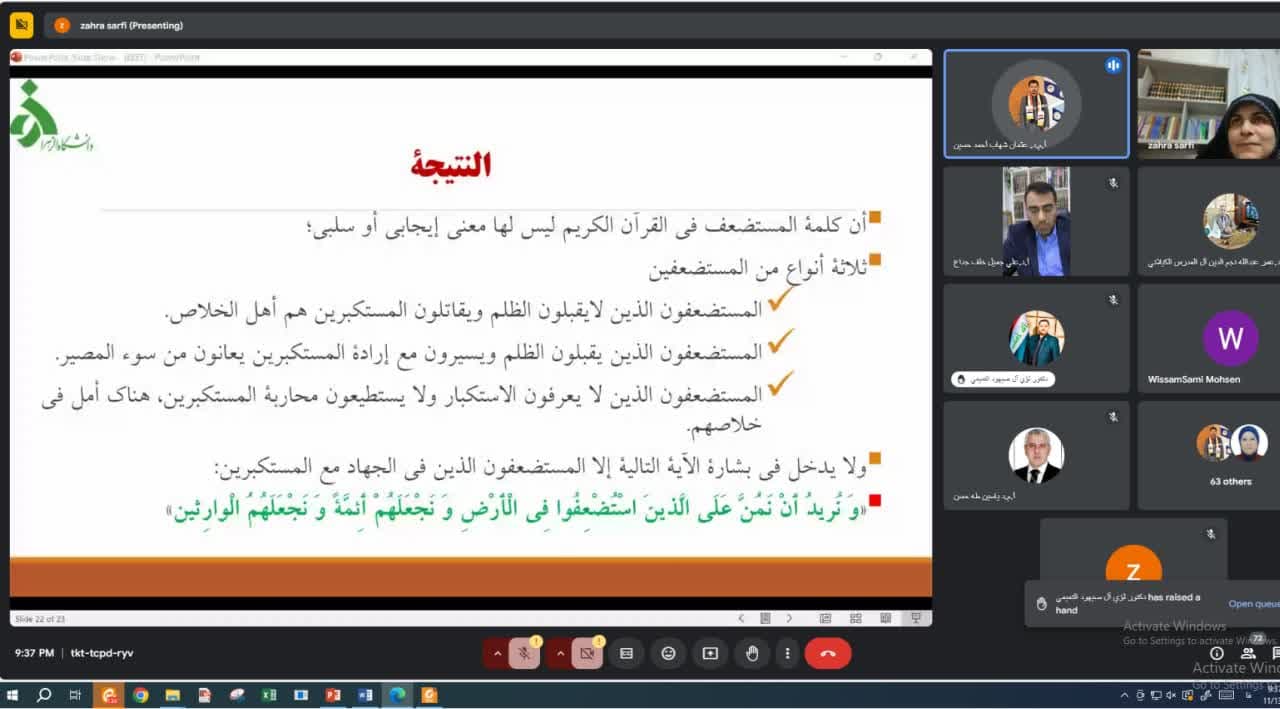Open see all slides icon between arrows
Image resolution: width=1280 pixels, height=709 pixels.
click(765, 618)
